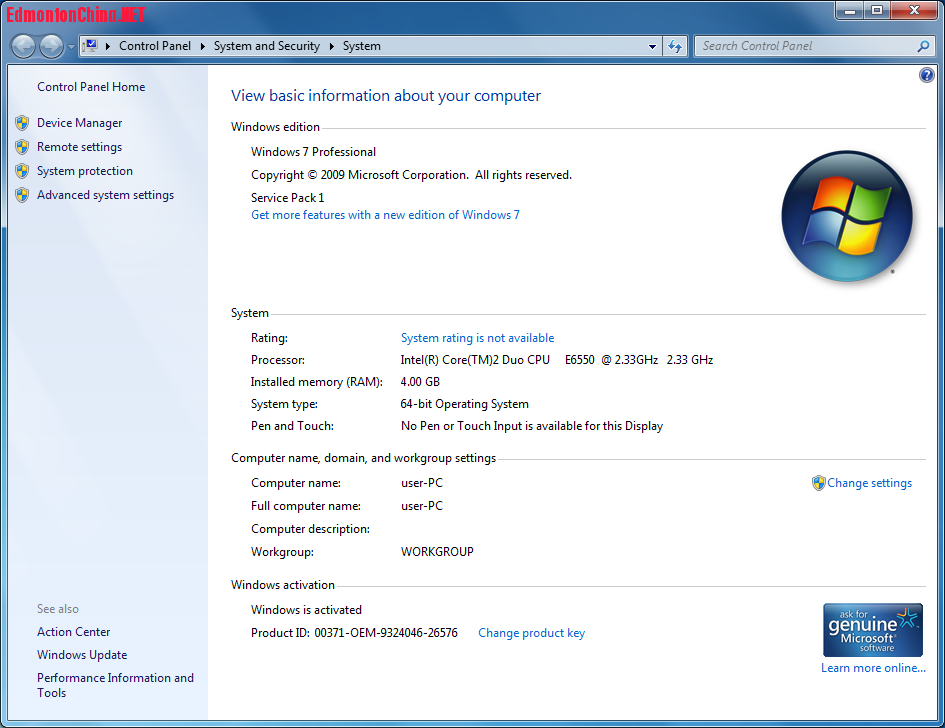Open the arrow after System and Security
Screen dimensions: 945x728
(330, 46)
